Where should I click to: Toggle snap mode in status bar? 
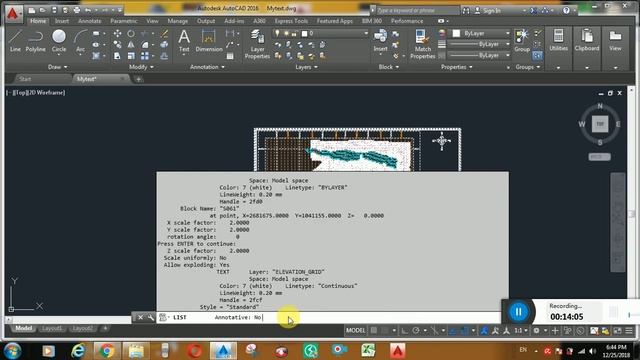[x=385, y=330]
